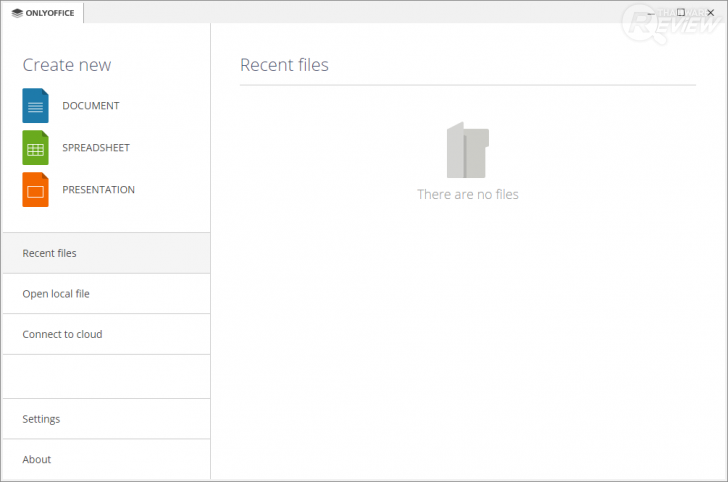
Task: Click the Recent files panel heading
Action: click(x=284, y=65)
